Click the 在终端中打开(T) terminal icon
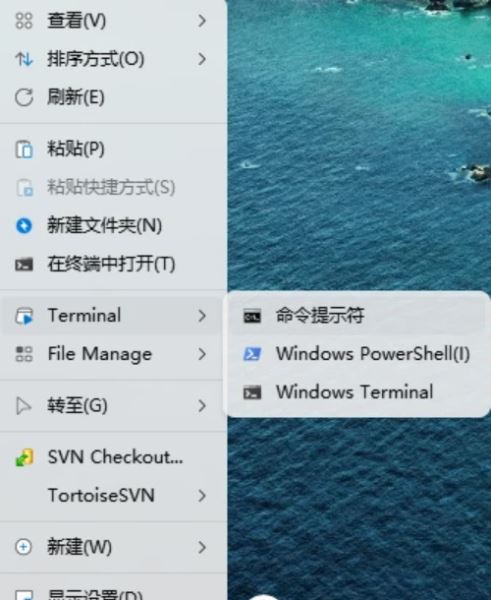Viewport: 491px width, 600px height. click(24, 264)
